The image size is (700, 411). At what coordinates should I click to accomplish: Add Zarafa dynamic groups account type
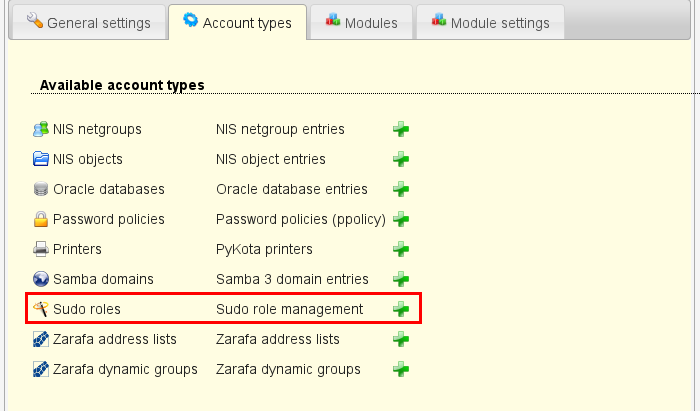point(401,369)
